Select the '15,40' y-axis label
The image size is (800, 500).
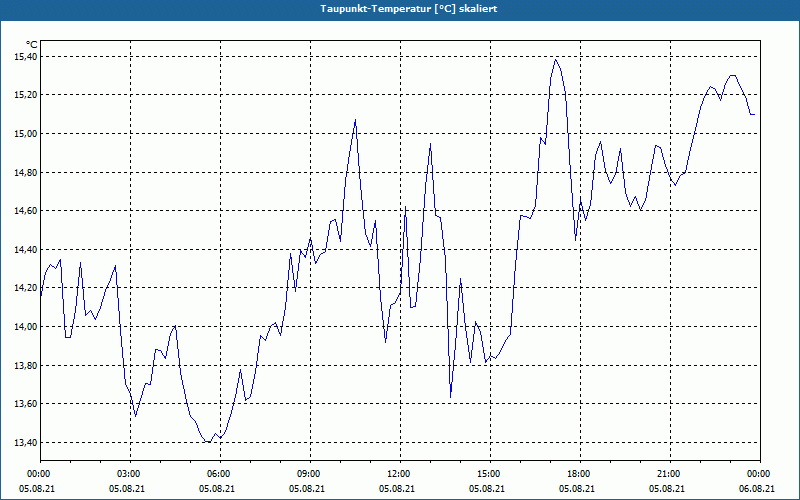click(x=24, y=57)
